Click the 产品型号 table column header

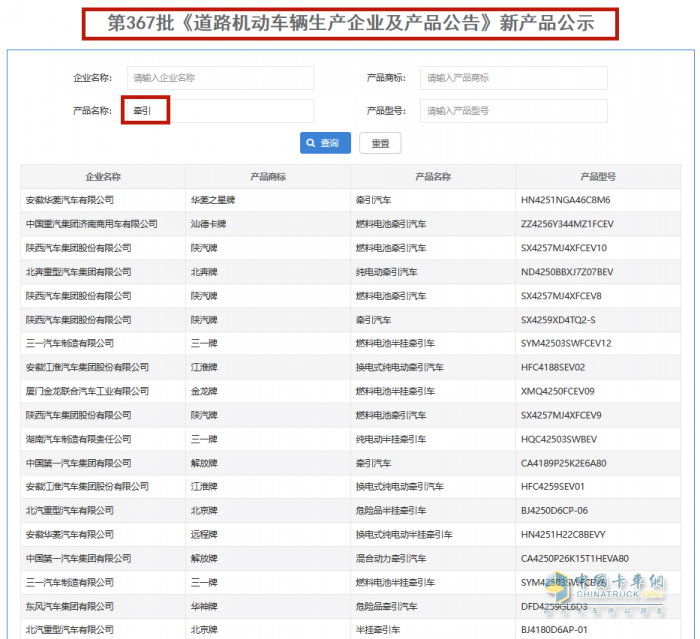coord(598,176)
